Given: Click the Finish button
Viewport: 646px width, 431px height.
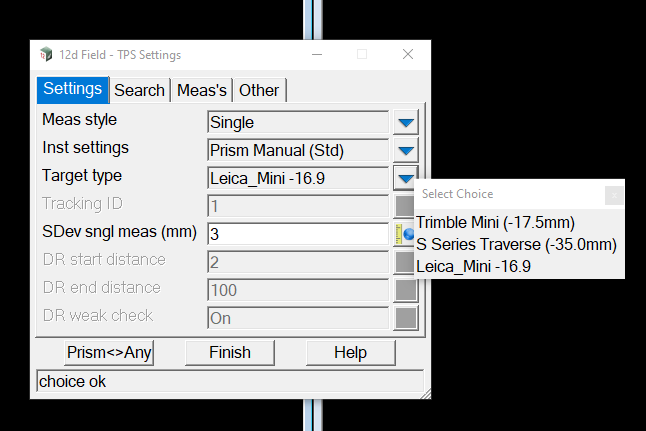Looking at the screenshot, I should (230, 352).
